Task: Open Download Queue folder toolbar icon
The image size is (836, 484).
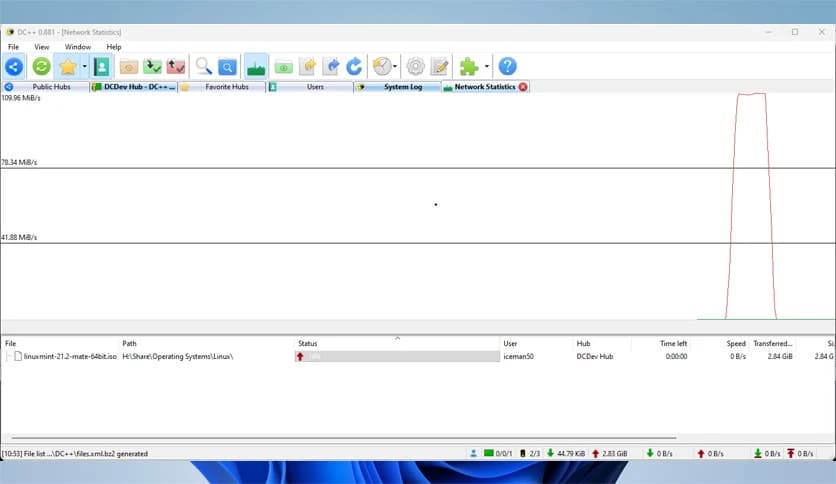Action: 128,67
